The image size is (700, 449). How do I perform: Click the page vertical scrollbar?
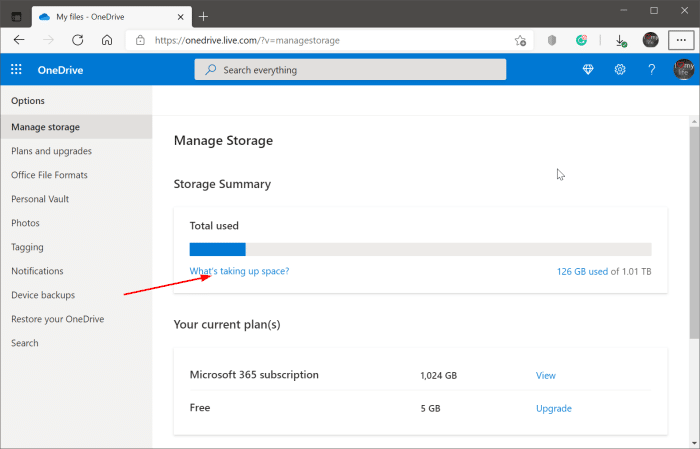(x=694, y=232)
